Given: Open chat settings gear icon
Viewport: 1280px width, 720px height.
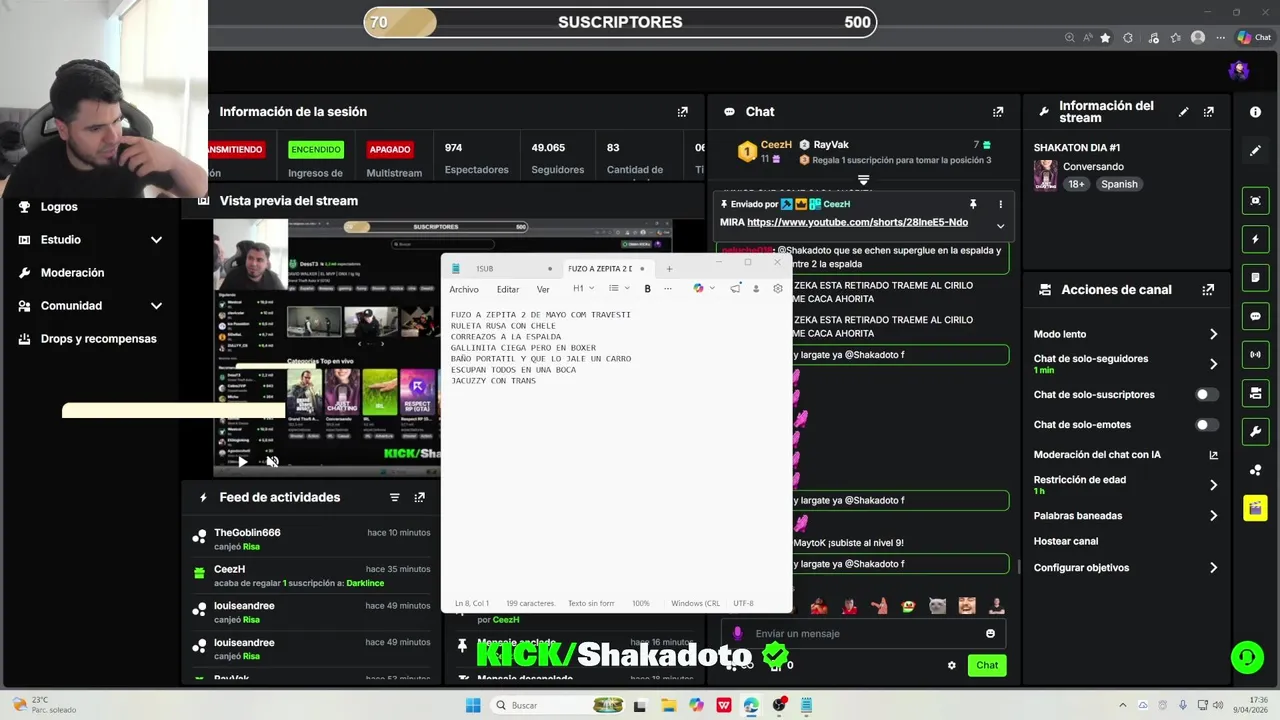Looking at the screenshot, I should [951, 665].
